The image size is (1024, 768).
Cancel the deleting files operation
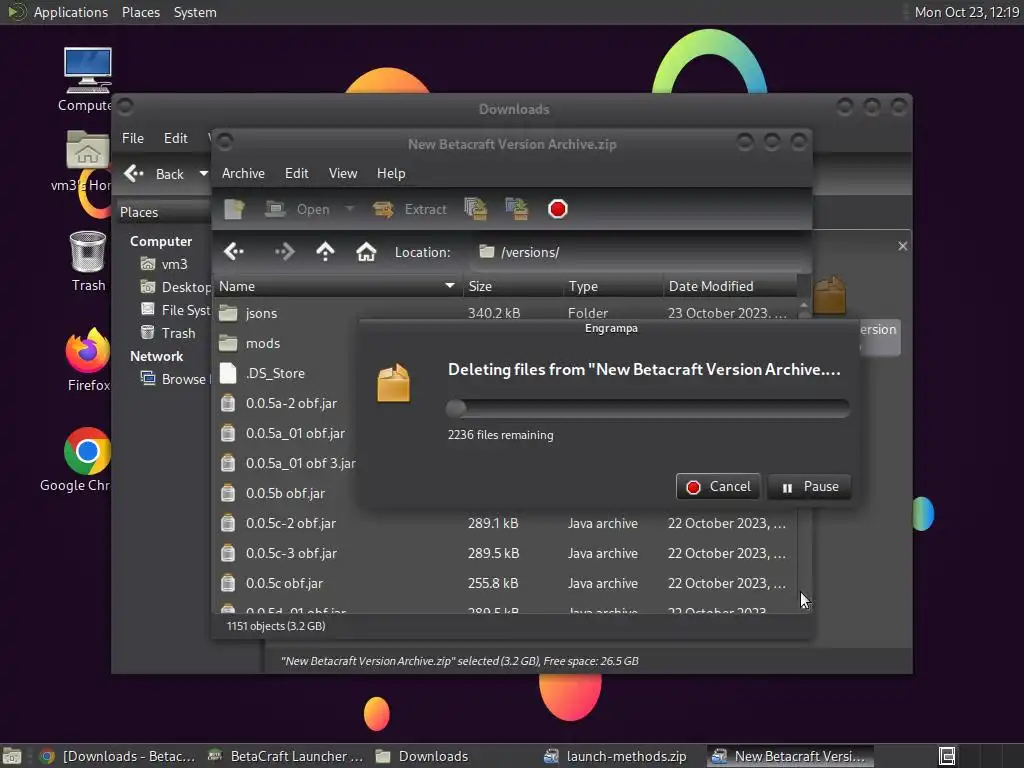[x=718, y=487]
